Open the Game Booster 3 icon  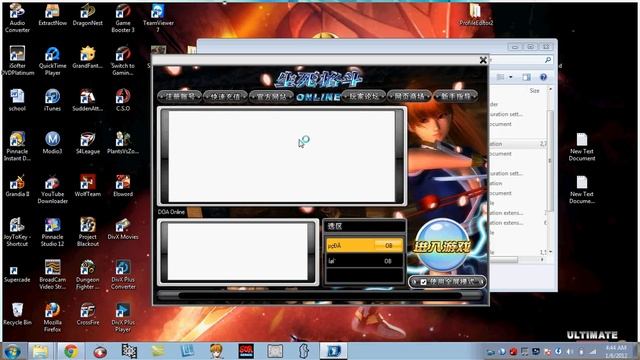tap(123, 18)
